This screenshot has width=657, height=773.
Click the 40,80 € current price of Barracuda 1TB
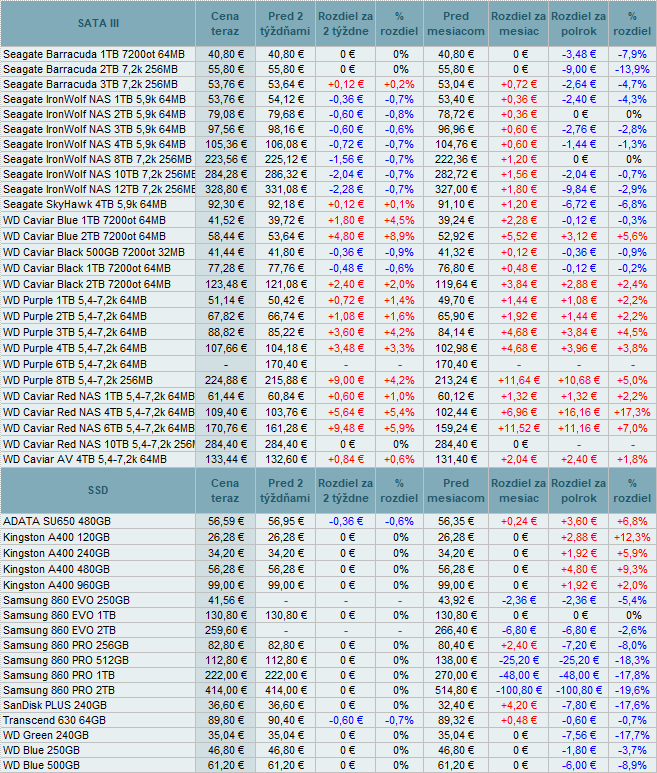click(x=226, y=54)
